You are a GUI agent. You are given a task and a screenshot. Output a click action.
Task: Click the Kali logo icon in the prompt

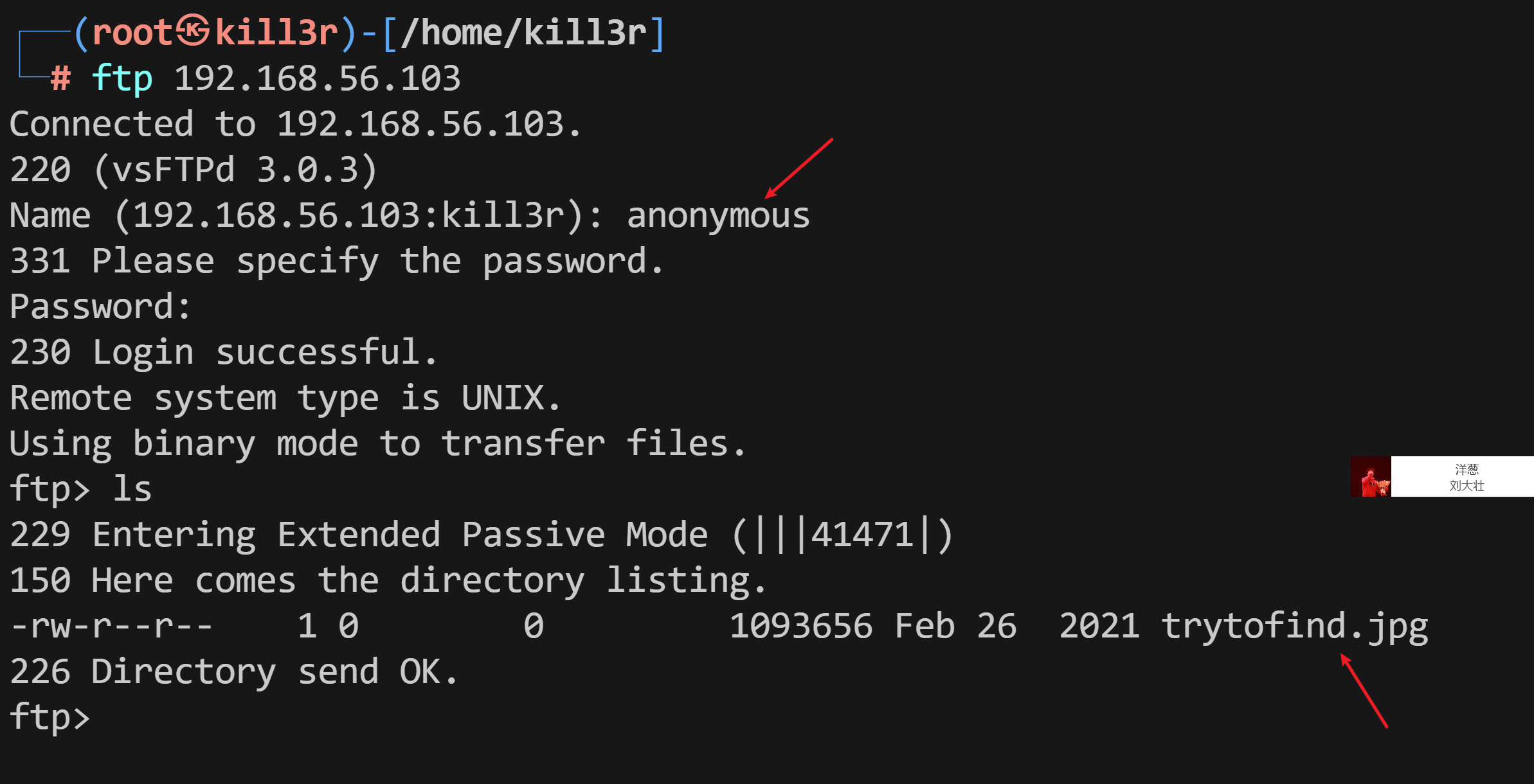[x=193, y=31]
